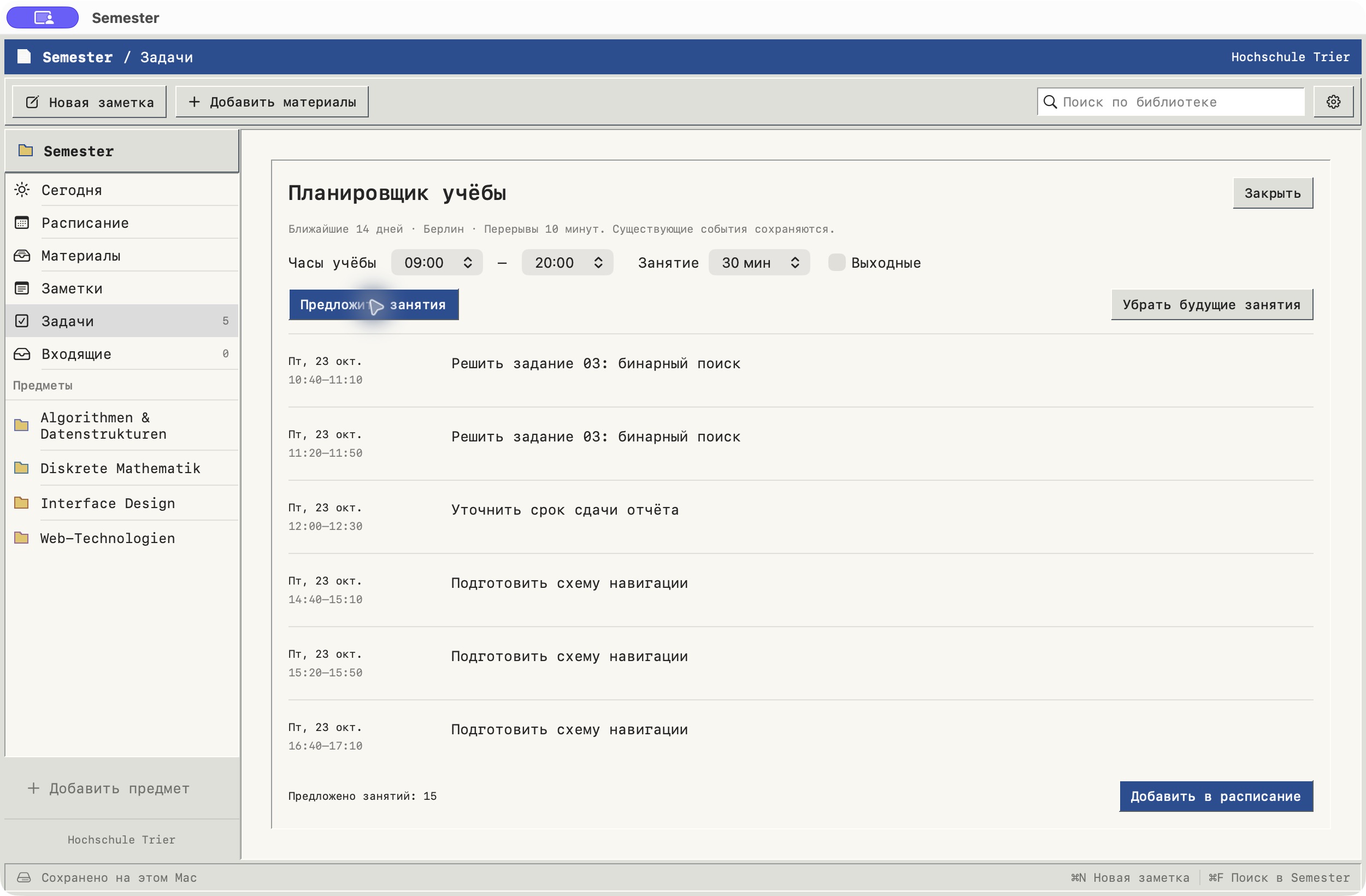Click Убрать будущие занятия

click(1211, 305)
